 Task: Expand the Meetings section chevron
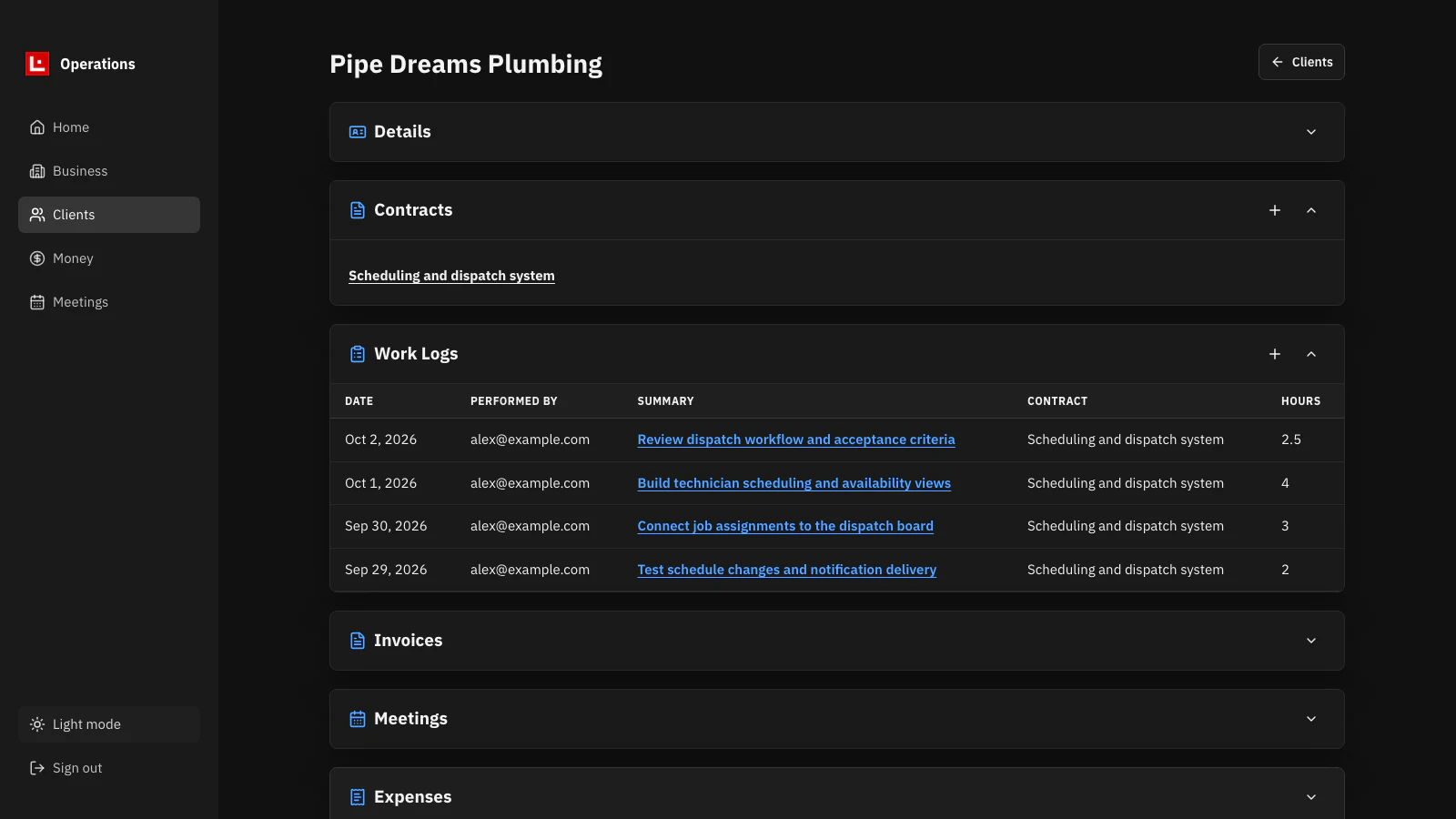pos(1311,719)
